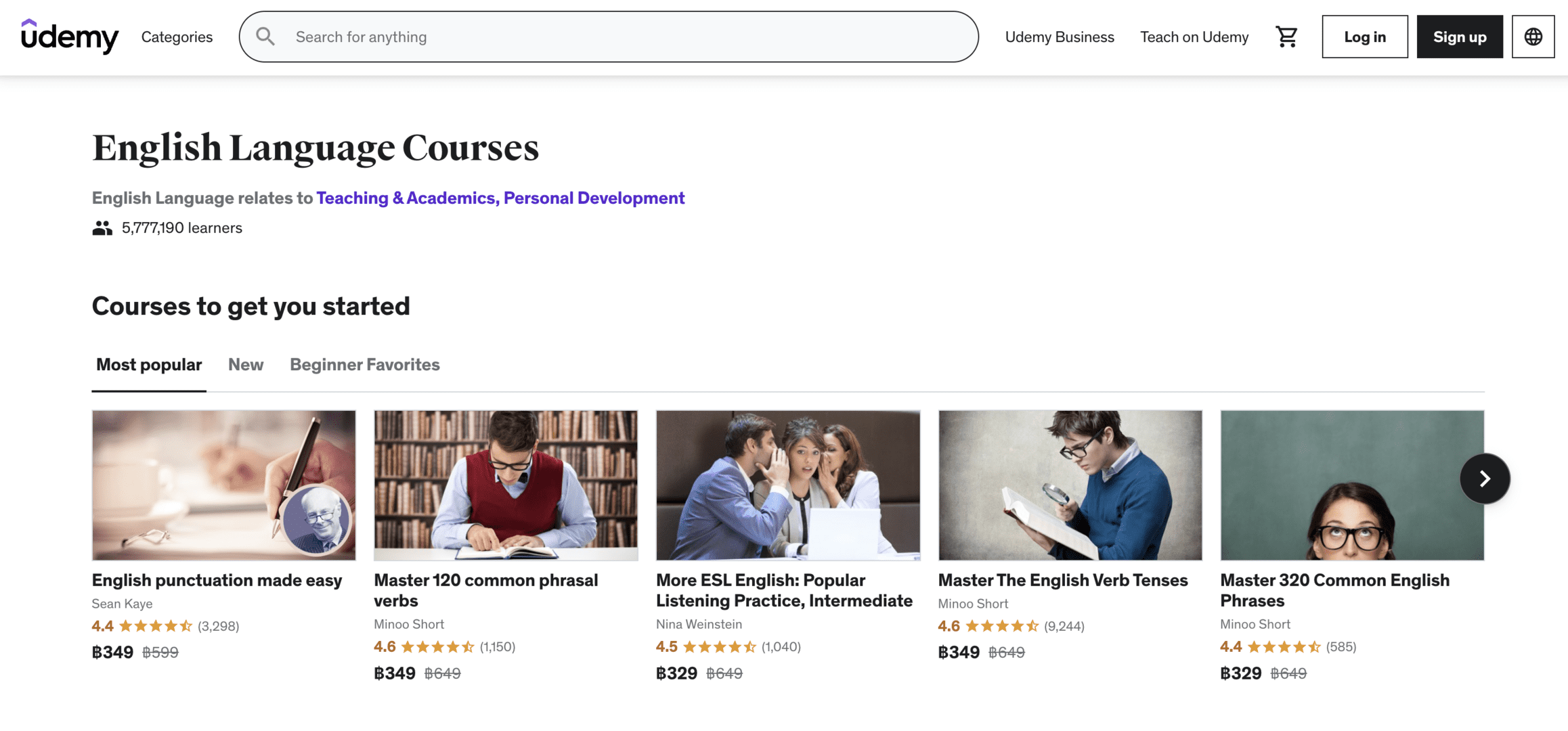Screen dimensions: 1568x731
Task: Follow the Personal Development link
Action: click(x=594, y=198)
